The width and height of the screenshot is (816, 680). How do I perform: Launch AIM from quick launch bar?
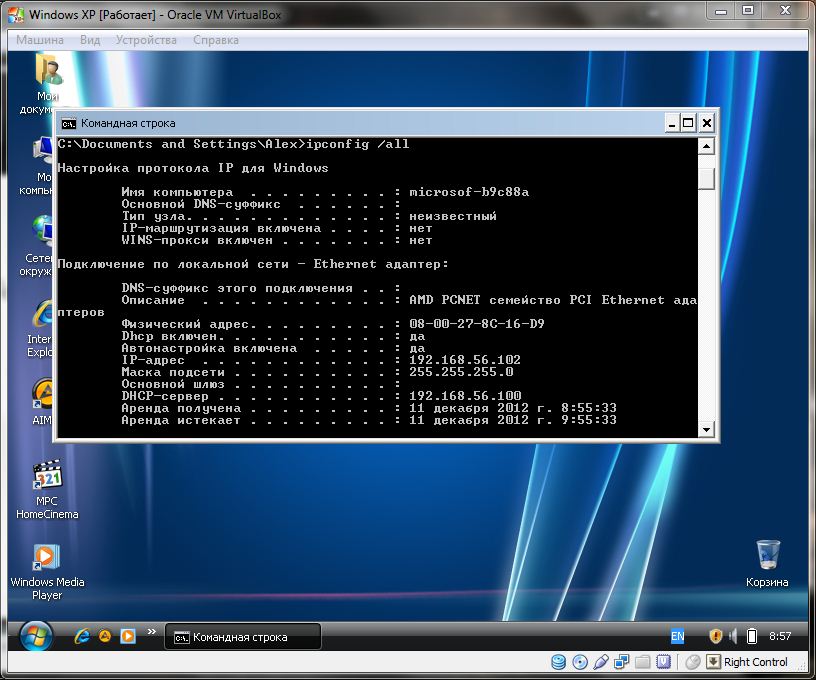105,636
